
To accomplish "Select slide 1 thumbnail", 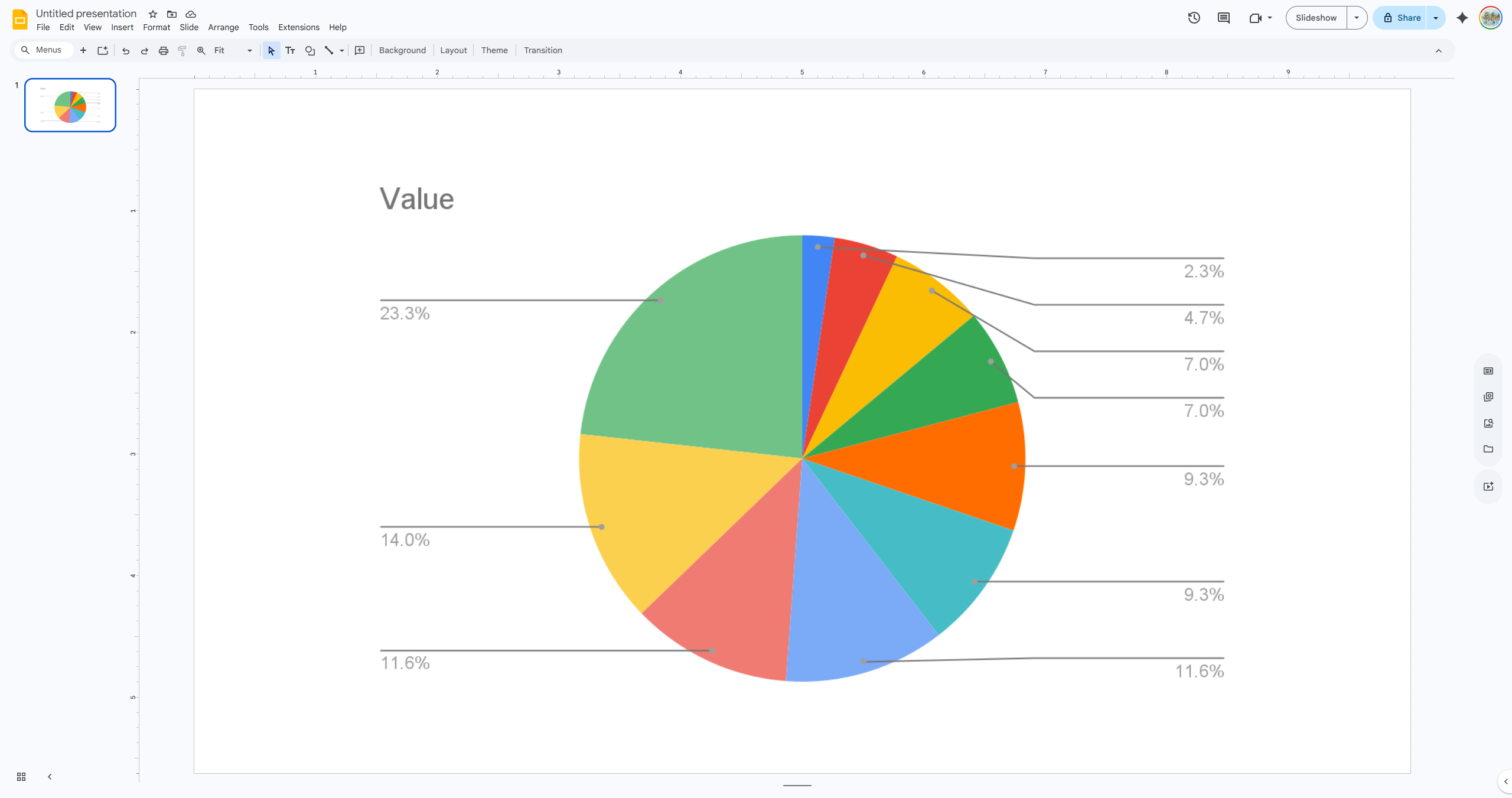I will click(70, 105).
